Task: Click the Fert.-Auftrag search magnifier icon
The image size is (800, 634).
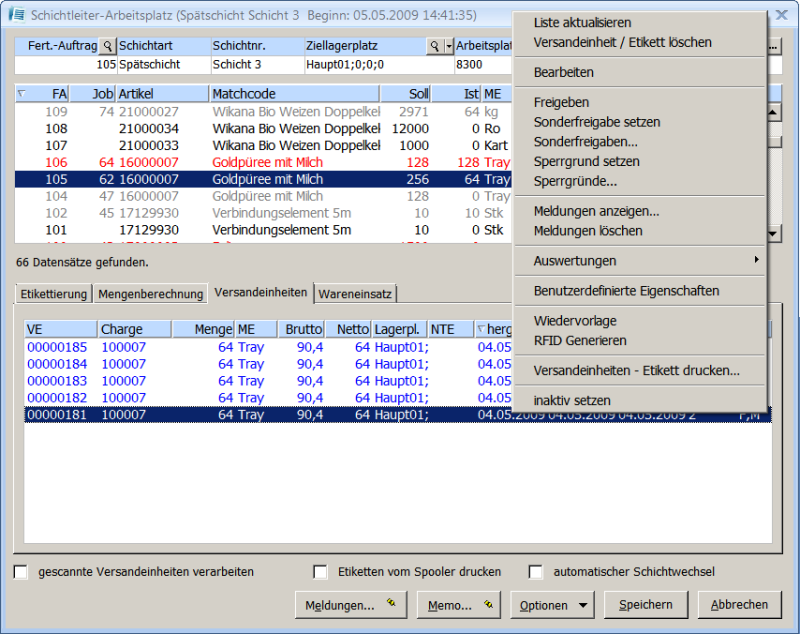Action: pos(107,46)
